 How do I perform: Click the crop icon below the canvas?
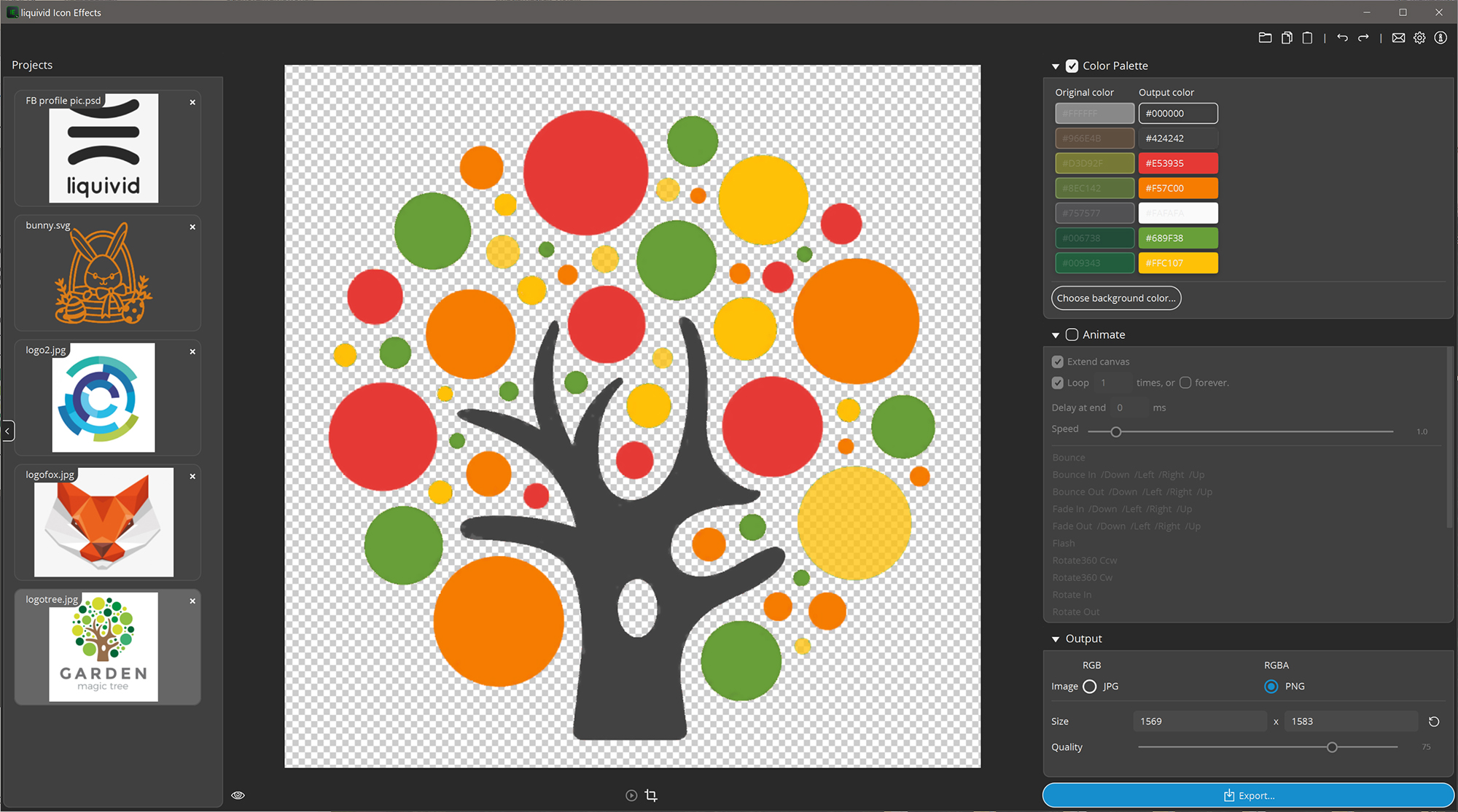(651, 795)
